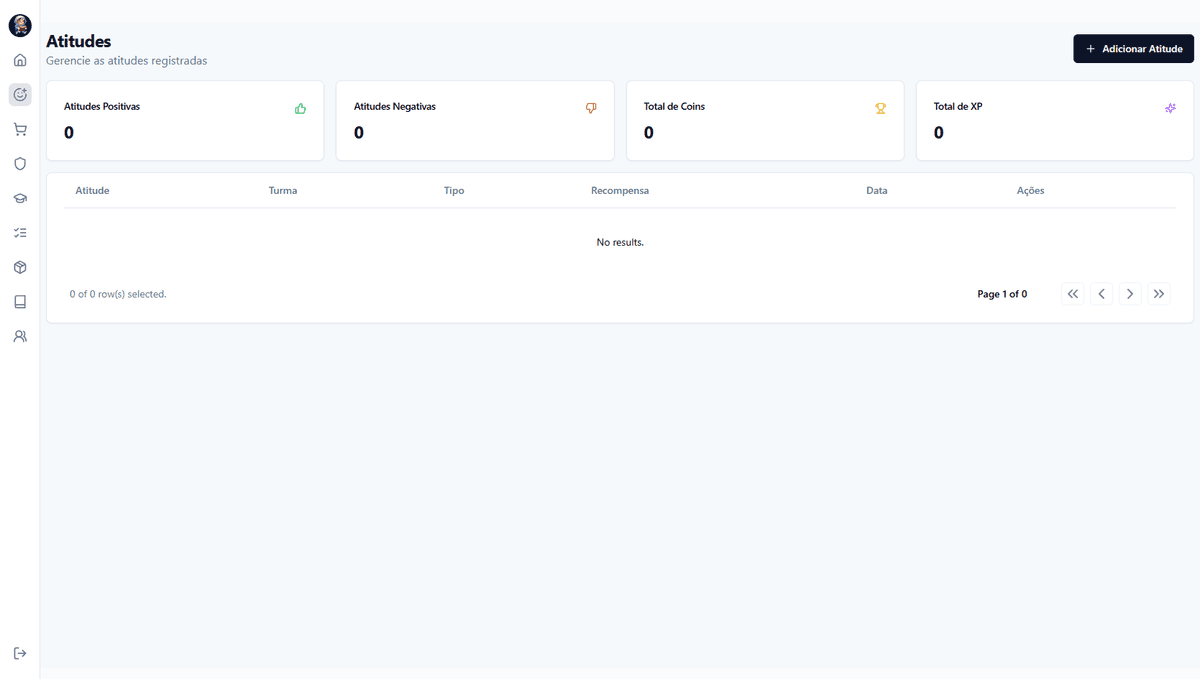Click the shield icon in sidebar
This screenshot has height=679, width=1200.
[x=20, y=164]
